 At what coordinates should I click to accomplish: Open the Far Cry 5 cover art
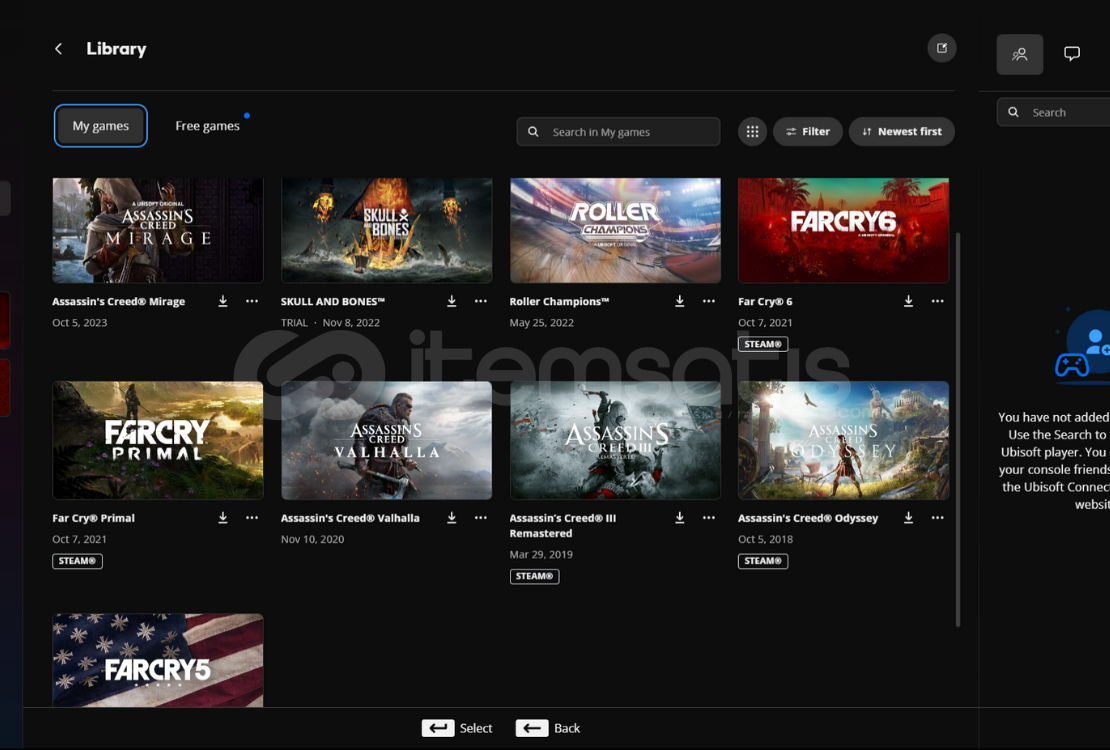point(158,660)
